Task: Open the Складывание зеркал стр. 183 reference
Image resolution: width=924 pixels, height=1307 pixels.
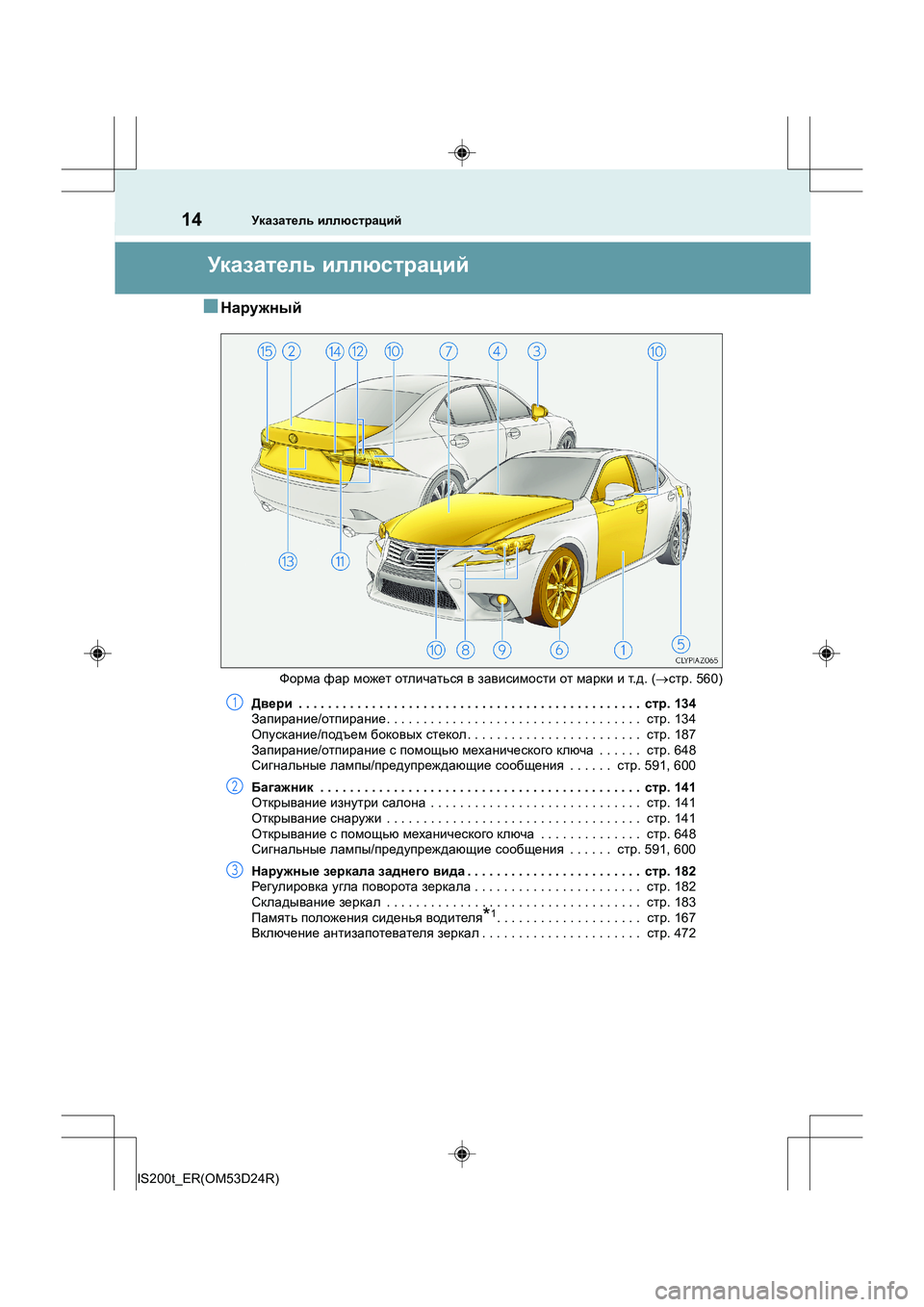Action: pyautogui.click(x=671, y=902)
